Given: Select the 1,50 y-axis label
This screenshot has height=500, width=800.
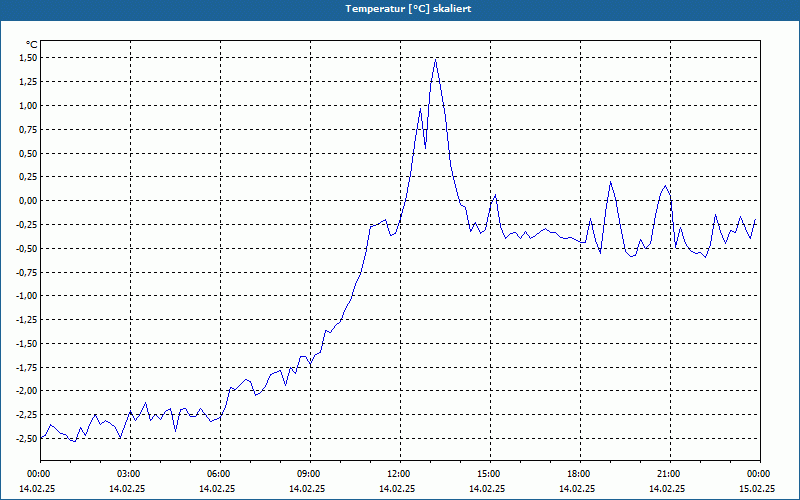Looking at the screenshot, I should [28, 58].
